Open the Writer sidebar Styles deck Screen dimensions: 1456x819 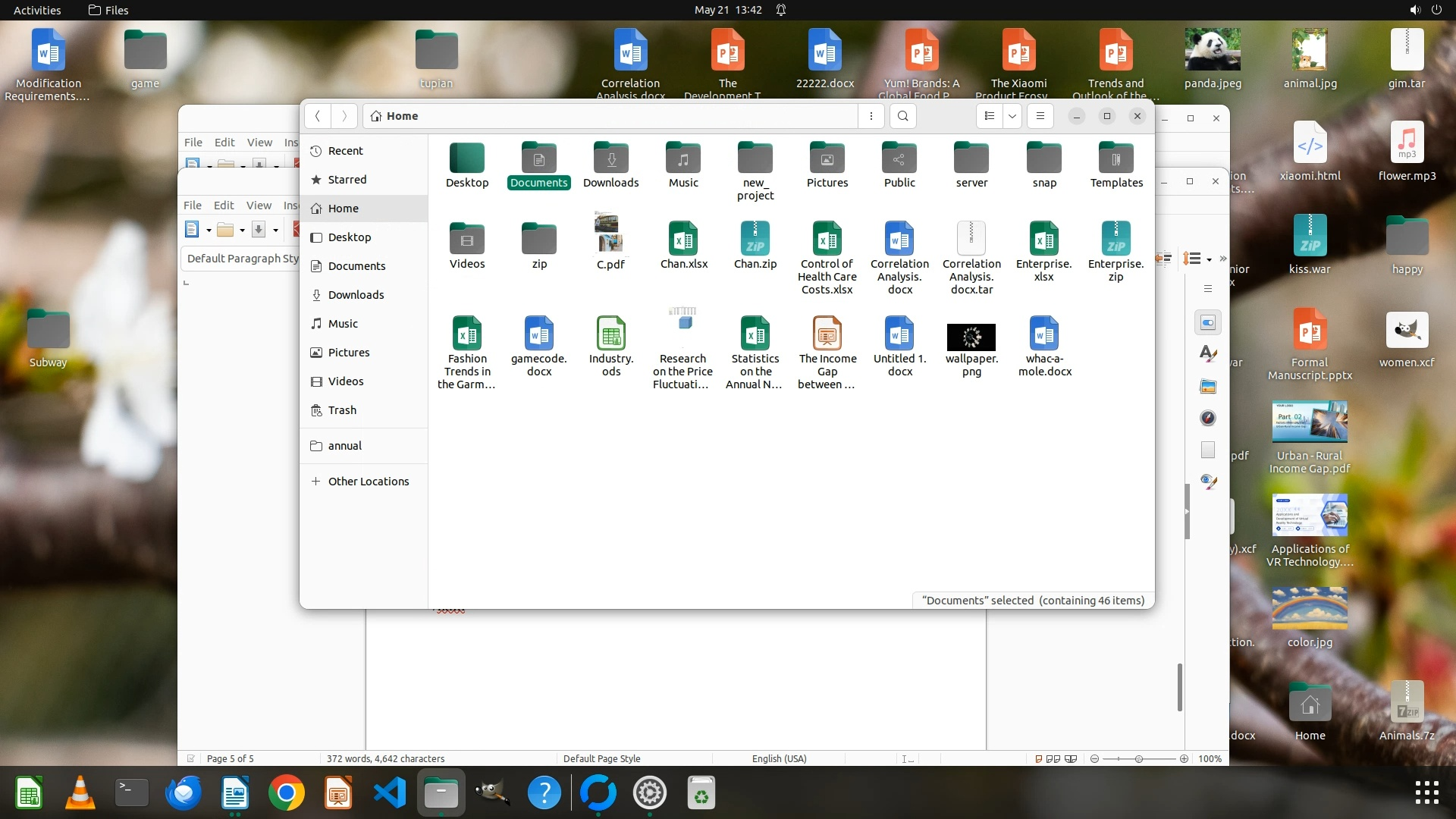[x=1208, y=353]
